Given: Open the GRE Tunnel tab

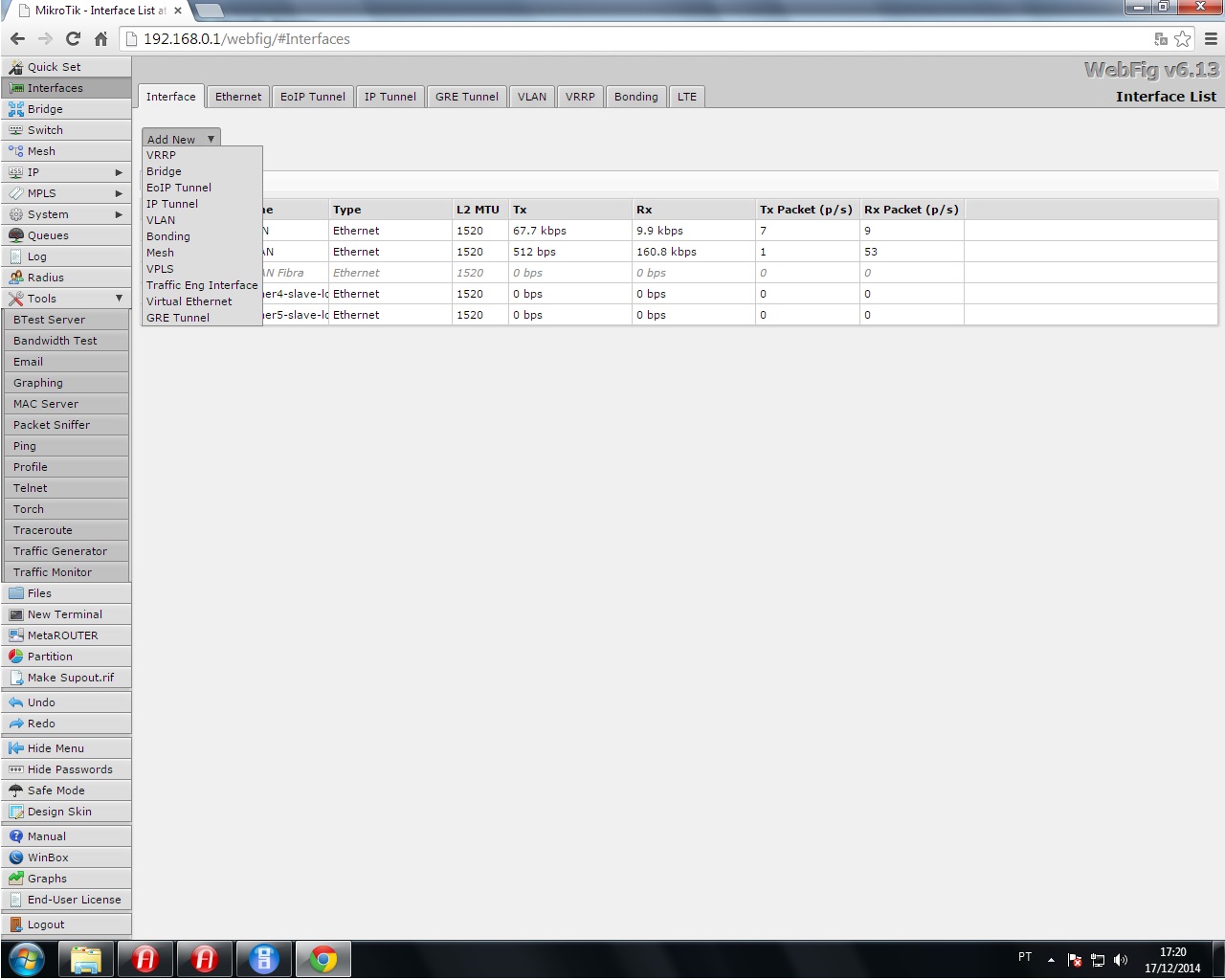Looking at the screenshot, I should pyautogui.click(x=467, y=97).
